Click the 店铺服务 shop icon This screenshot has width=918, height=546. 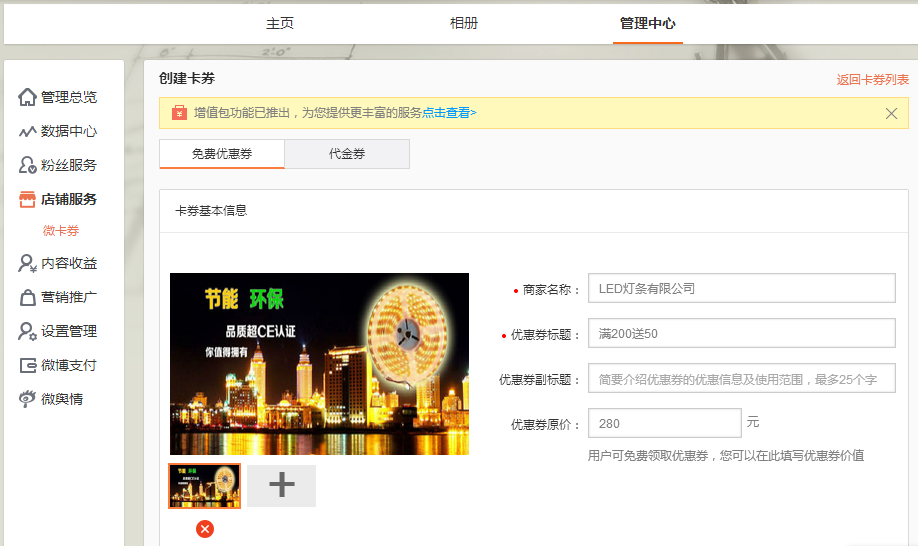[x=28, y=199]
